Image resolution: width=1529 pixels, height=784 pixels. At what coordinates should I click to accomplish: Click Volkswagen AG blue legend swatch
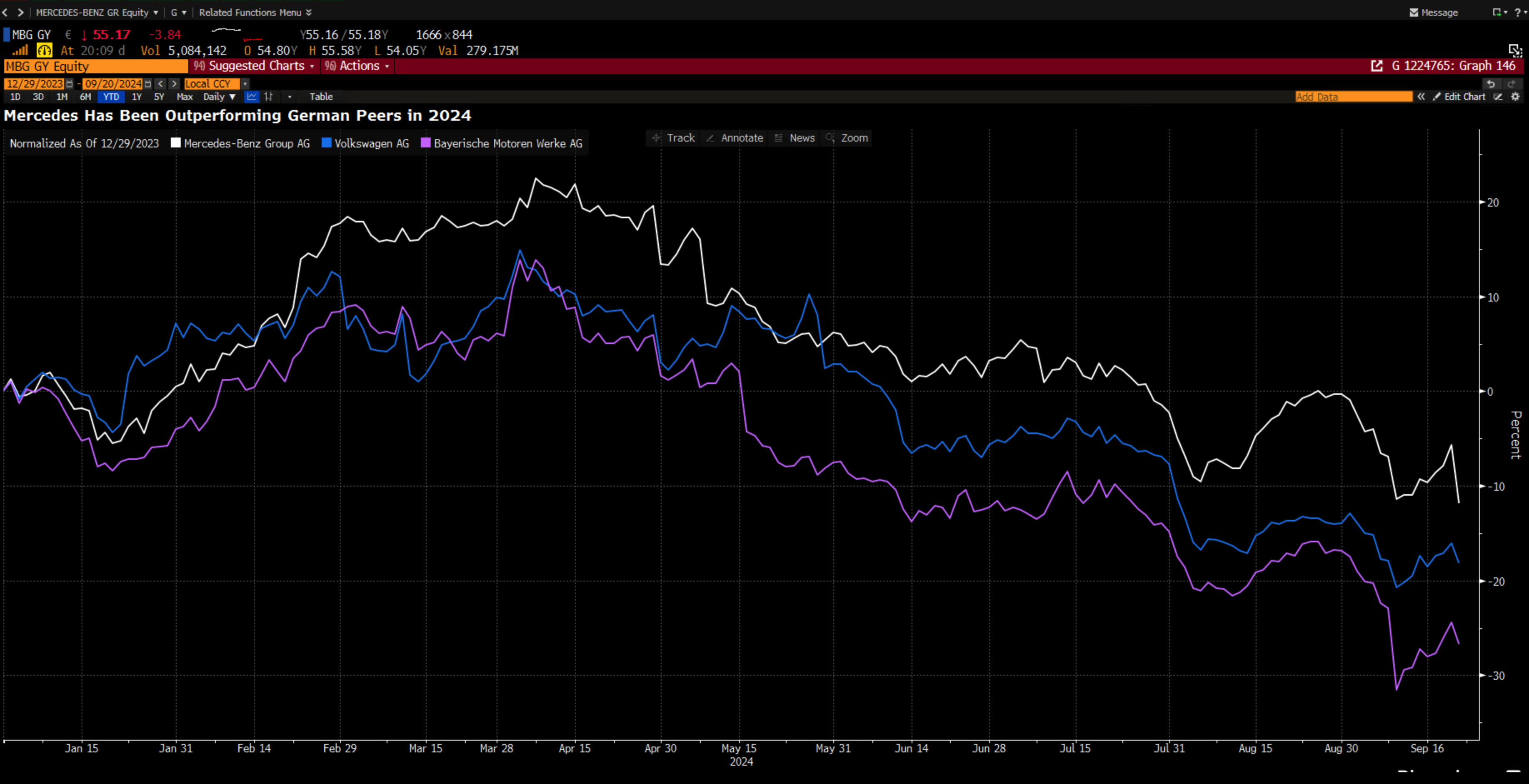327,143
